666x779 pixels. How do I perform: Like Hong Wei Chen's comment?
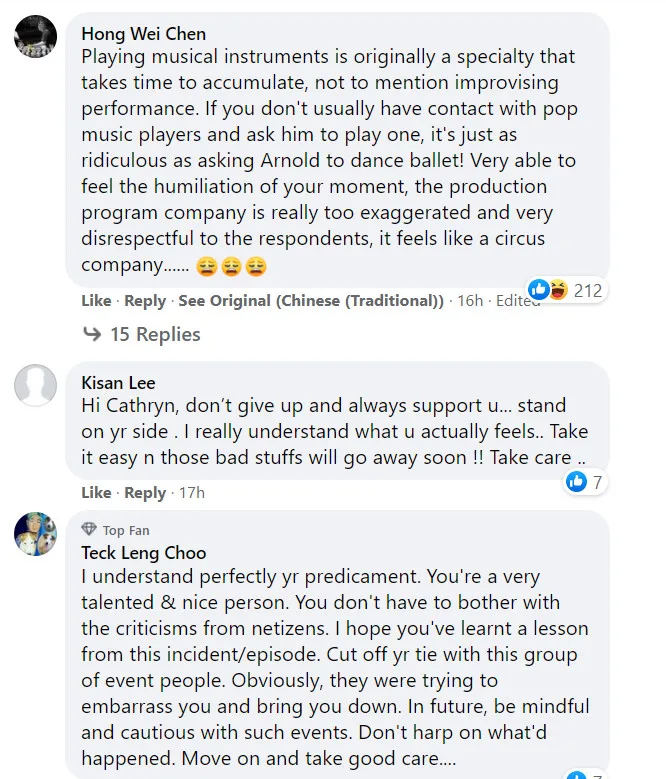96,301
